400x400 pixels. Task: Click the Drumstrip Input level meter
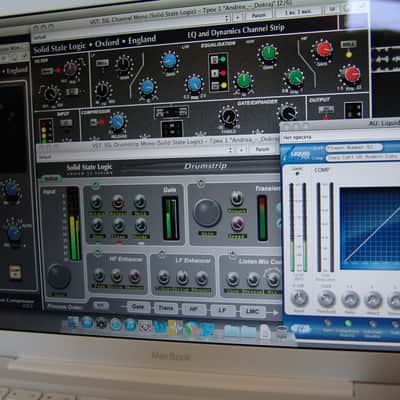pos(73,224)
